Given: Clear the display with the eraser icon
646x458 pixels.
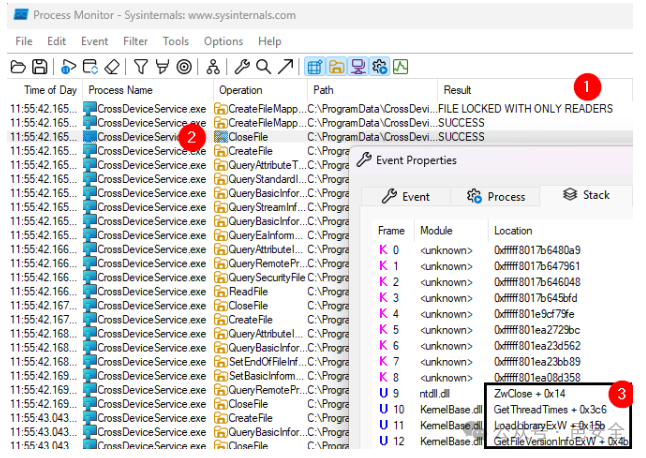Looking at the screenshot, I should pyautogui.click(x=112, y=67).
